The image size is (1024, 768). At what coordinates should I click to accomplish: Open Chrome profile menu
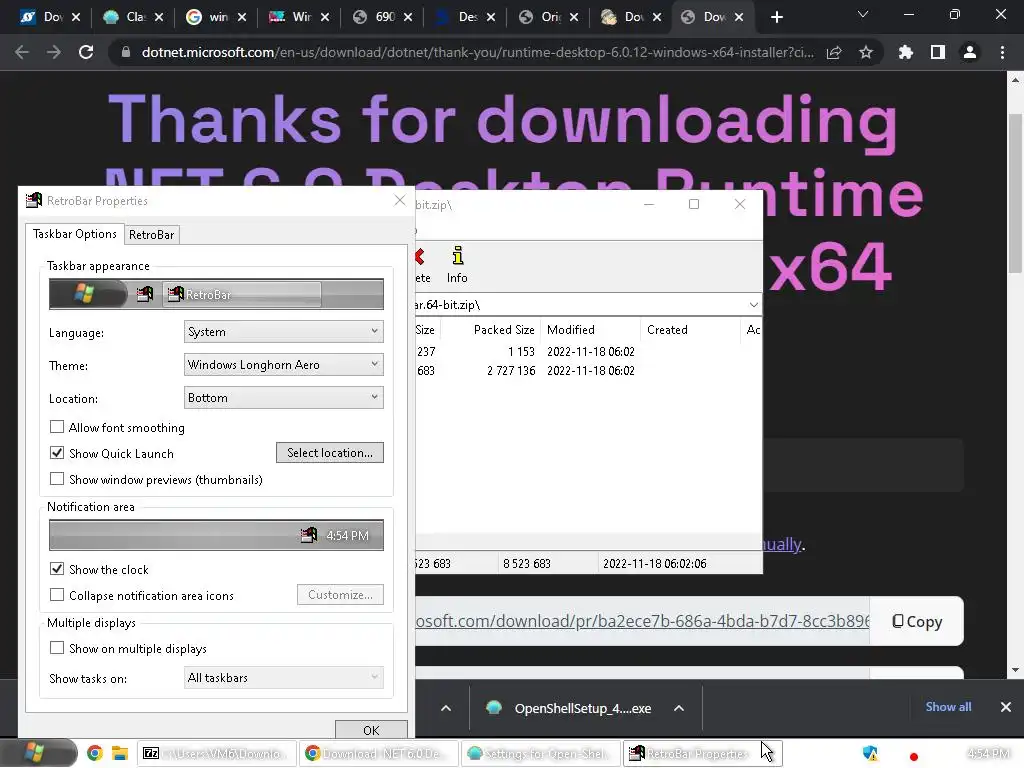tap(970, 52)
